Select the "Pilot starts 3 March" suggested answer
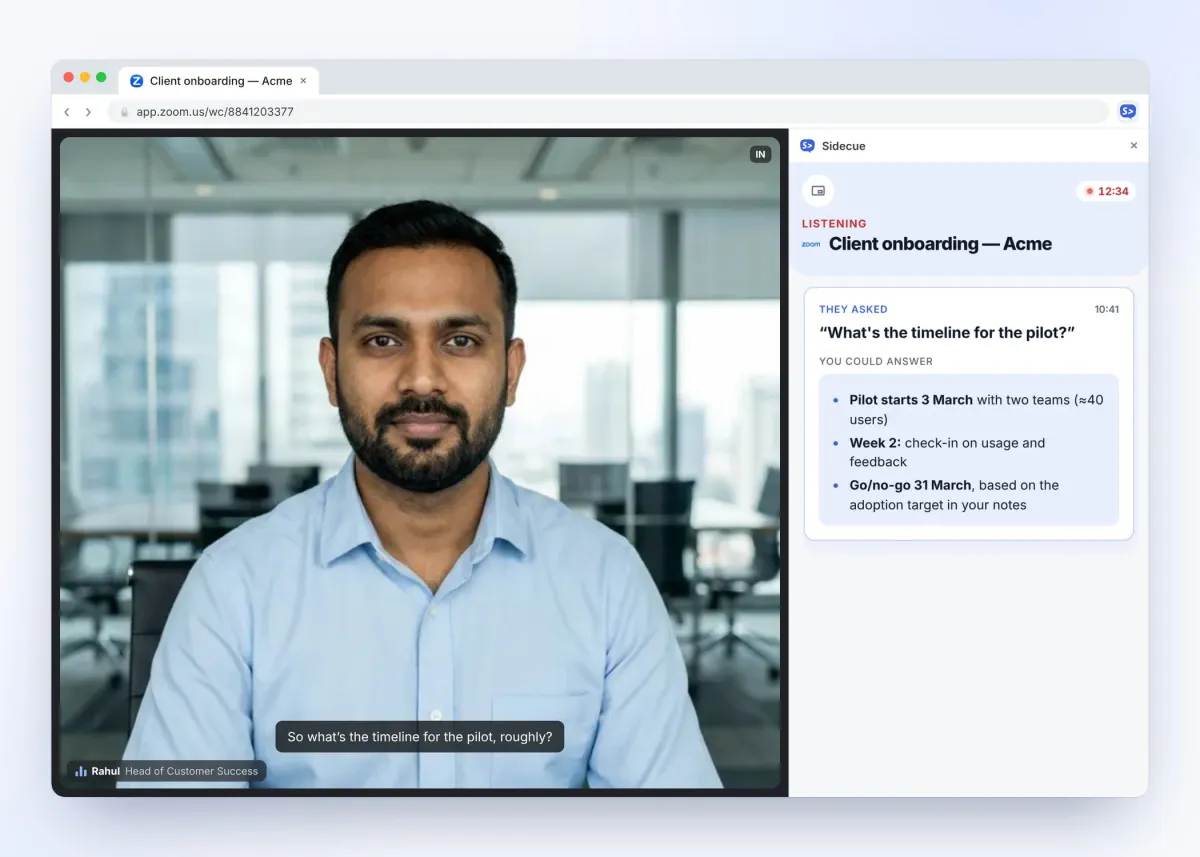This screenshot has height=857, width=1200. pos(967,409)
